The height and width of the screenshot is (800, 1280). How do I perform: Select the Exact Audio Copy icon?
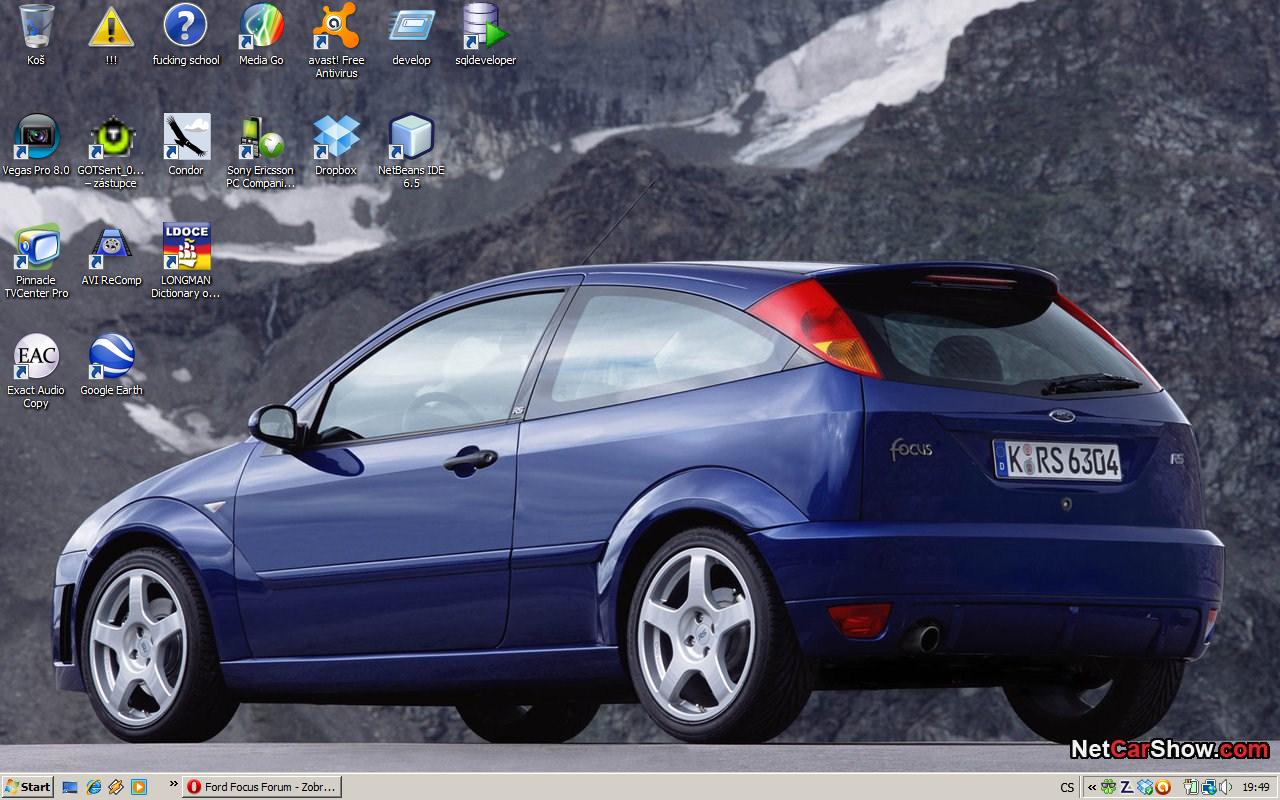point(36,357)
